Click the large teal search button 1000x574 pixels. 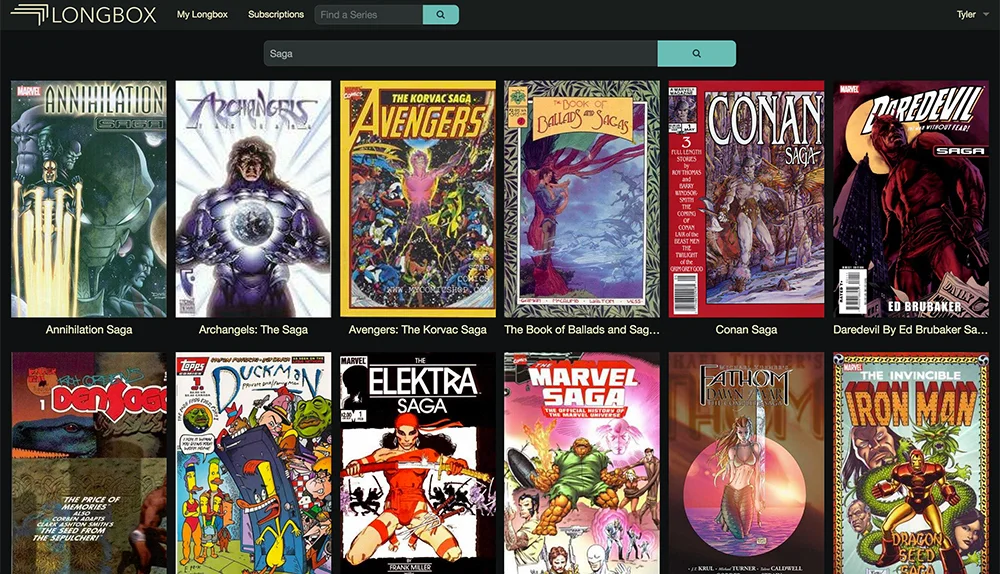[x=696, y=54]
